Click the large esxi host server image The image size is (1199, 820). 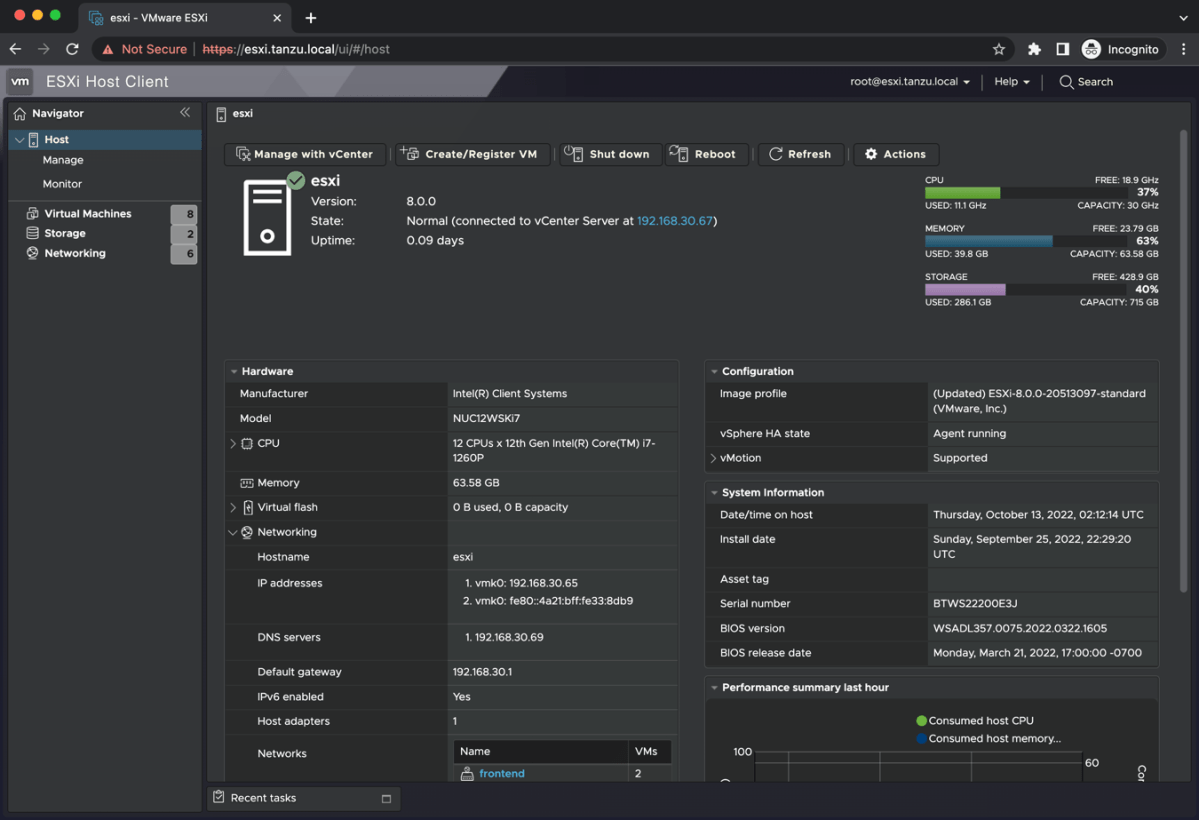click(267, 217)
